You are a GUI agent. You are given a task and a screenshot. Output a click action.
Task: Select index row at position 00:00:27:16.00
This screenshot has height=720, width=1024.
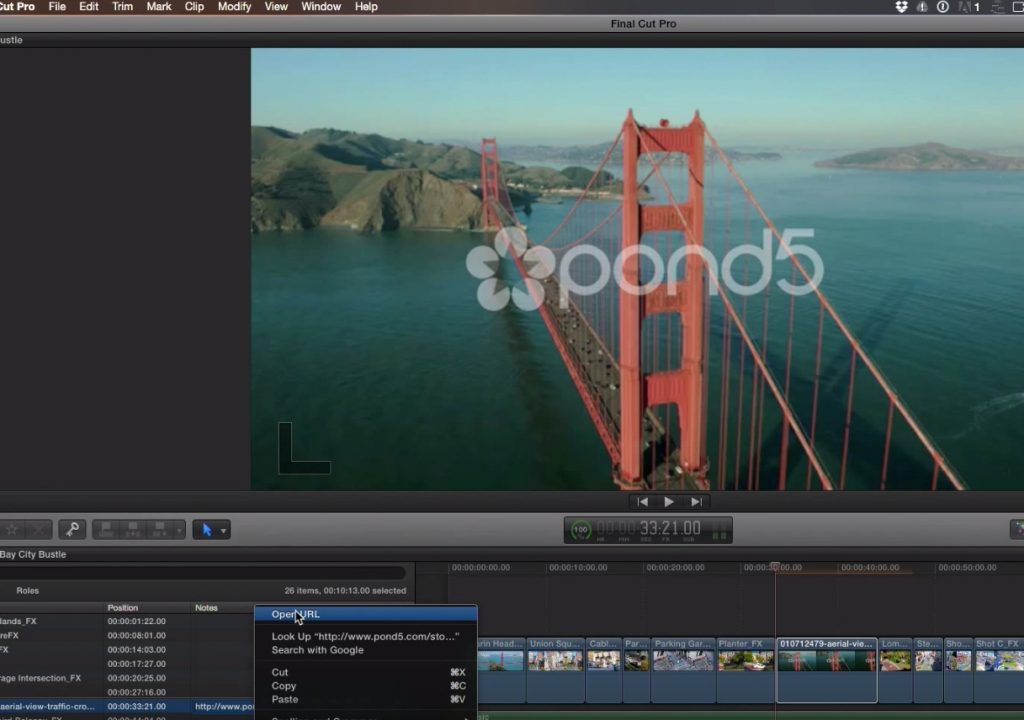[x=127, y=693]
